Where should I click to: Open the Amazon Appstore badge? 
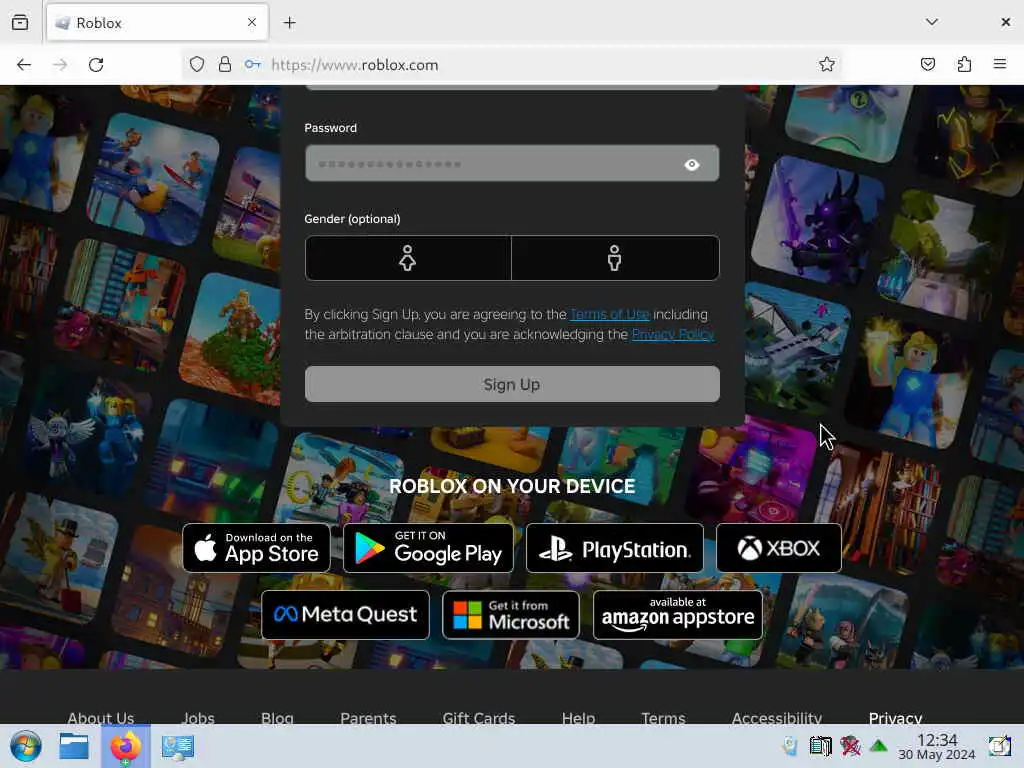point(678,615)
